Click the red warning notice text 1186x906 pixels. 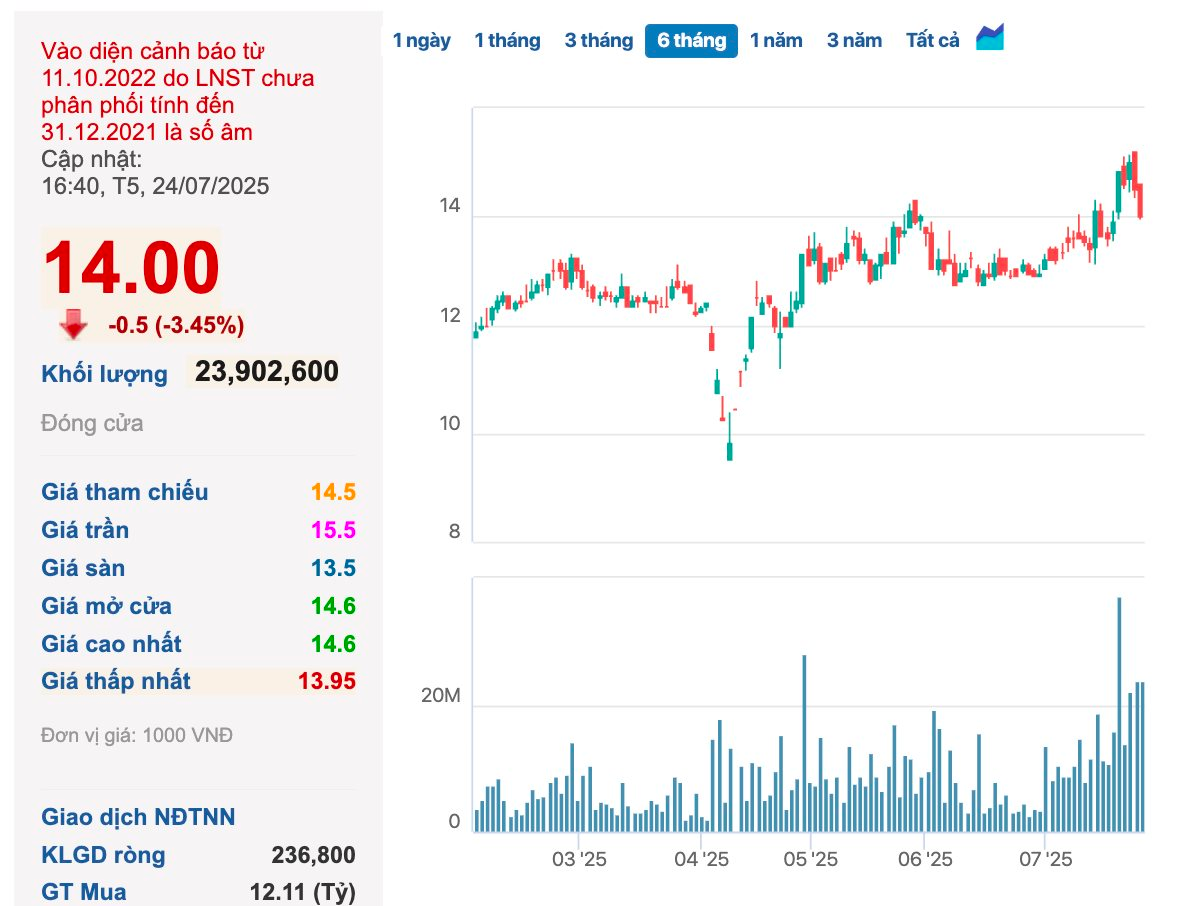pyautogui.click(x=178, y=91)
